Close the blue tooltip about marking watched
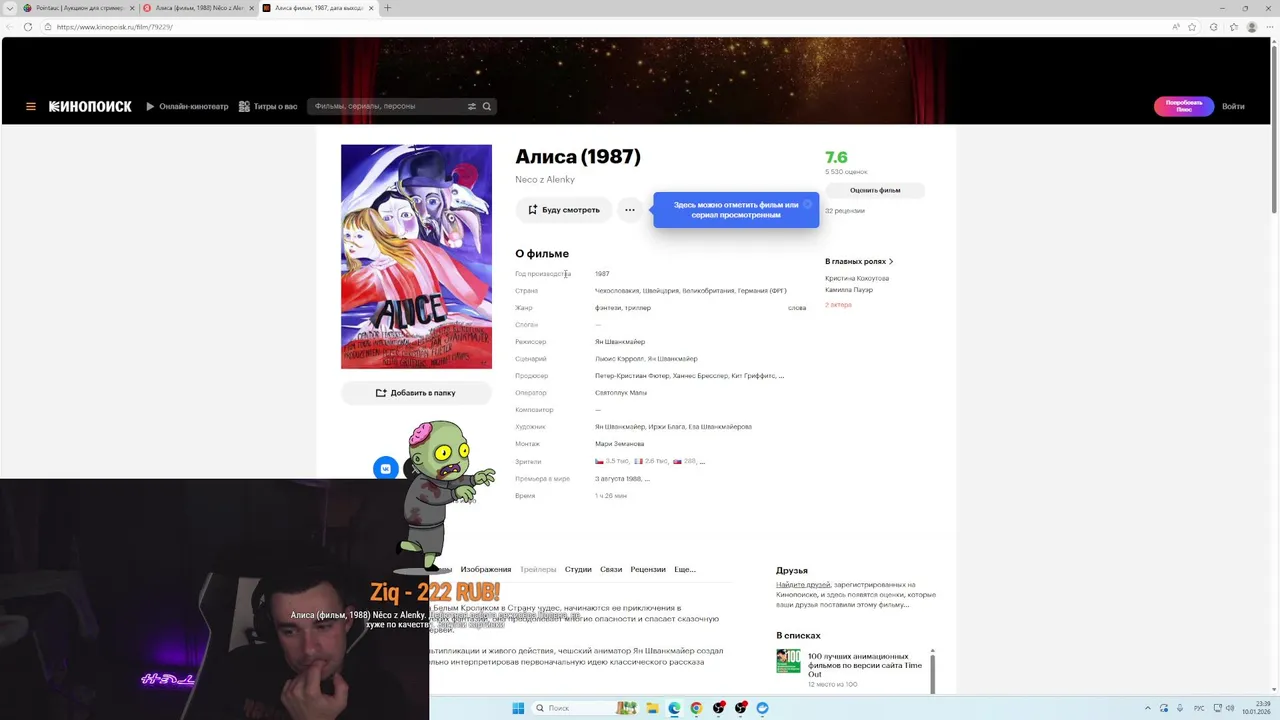Image resolution: width=1280 pixels, height=720 pixels. 808,204
